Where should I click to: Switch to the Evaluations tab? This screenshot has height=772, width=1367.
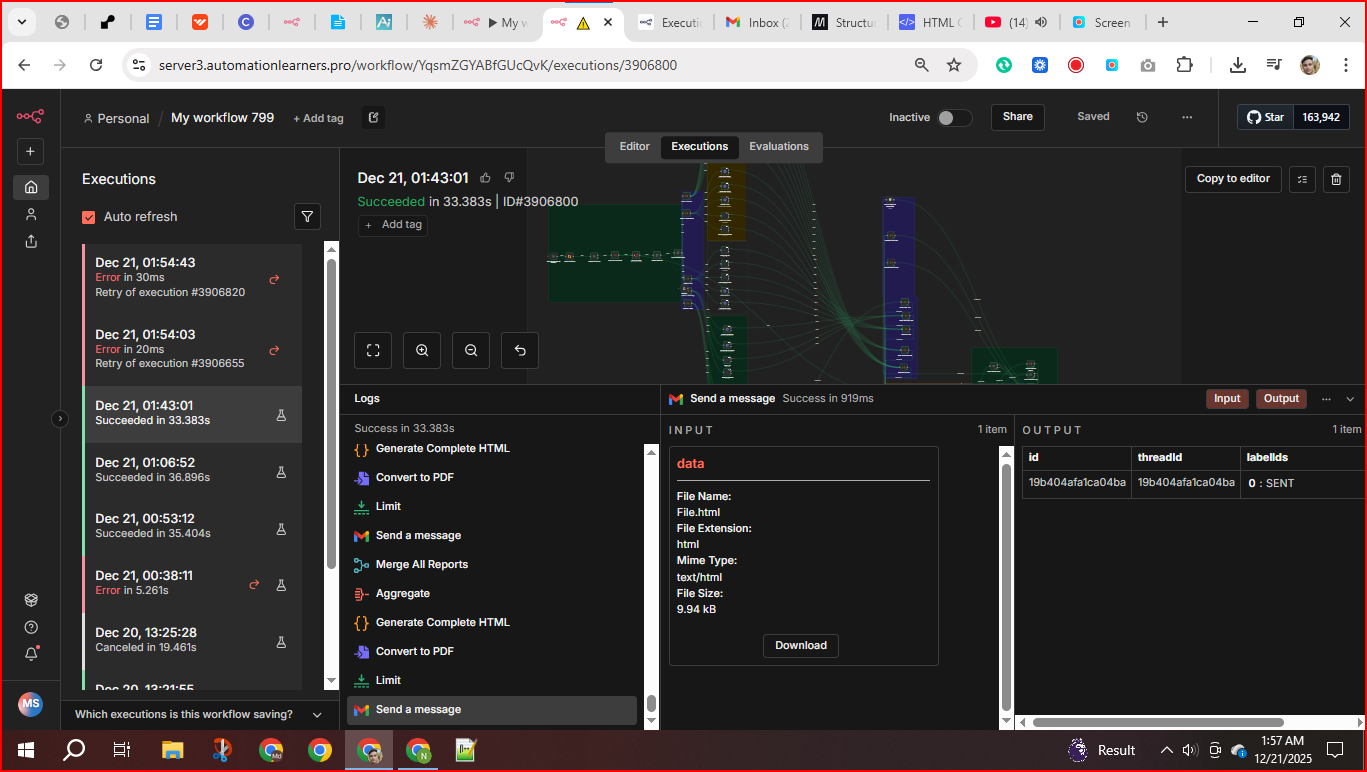(779, 147)
